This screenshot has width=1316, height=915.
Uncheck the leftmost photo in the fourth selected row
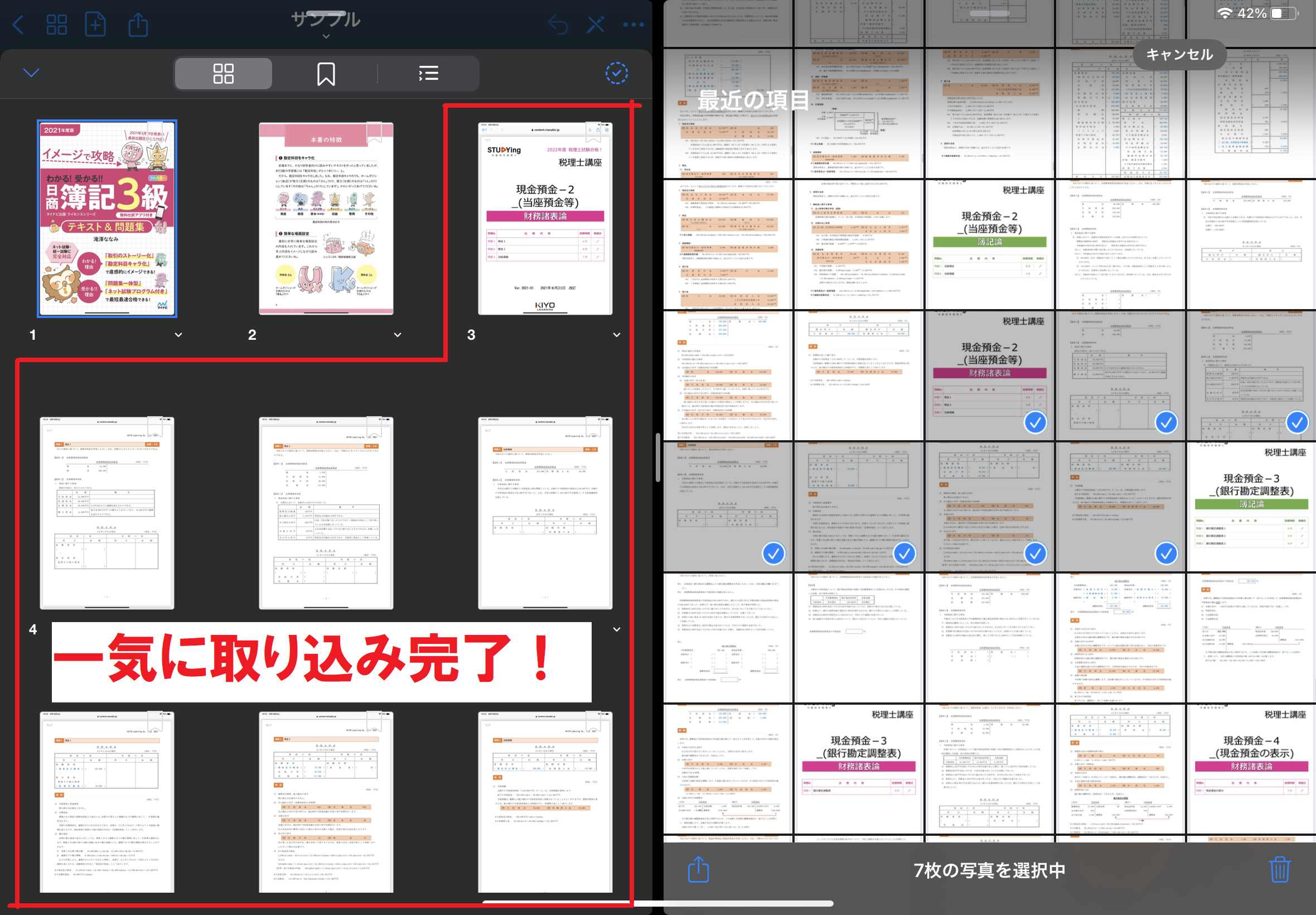click(773, 553)
